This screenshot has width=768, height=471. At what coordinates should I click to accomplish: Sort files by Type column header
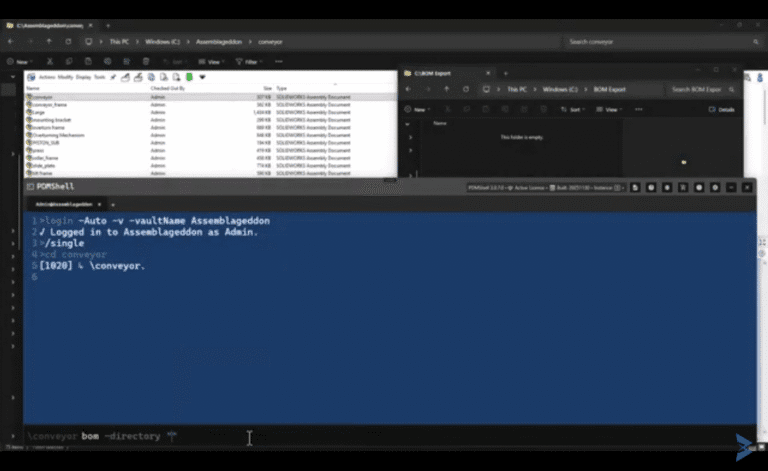tap(282, 89)
